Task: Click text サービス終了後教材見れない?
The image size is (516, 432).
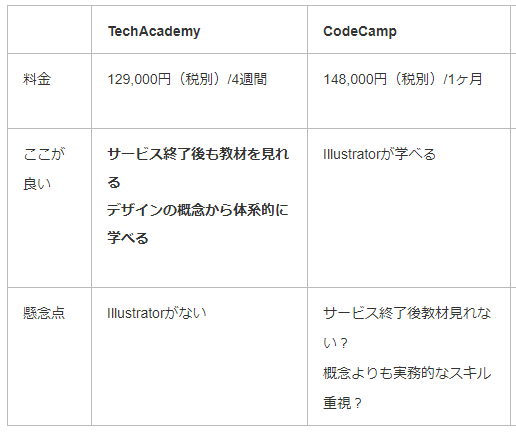Action: click(x=407, y=328)
